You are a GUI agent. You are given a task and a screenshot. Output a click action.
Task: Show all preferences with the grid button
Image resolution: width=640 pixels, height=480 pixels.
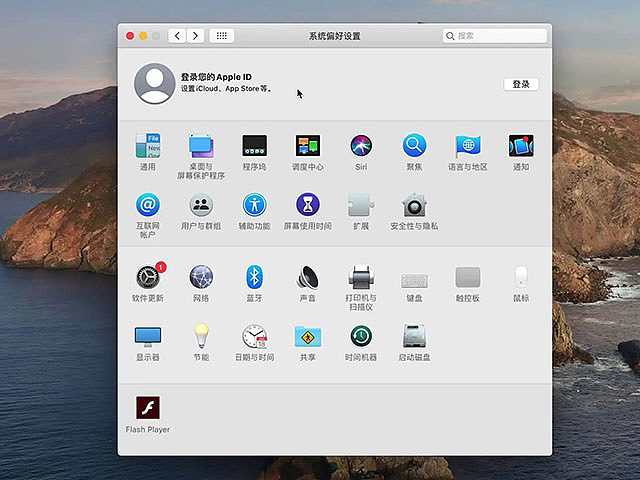[x=222, y=36]
